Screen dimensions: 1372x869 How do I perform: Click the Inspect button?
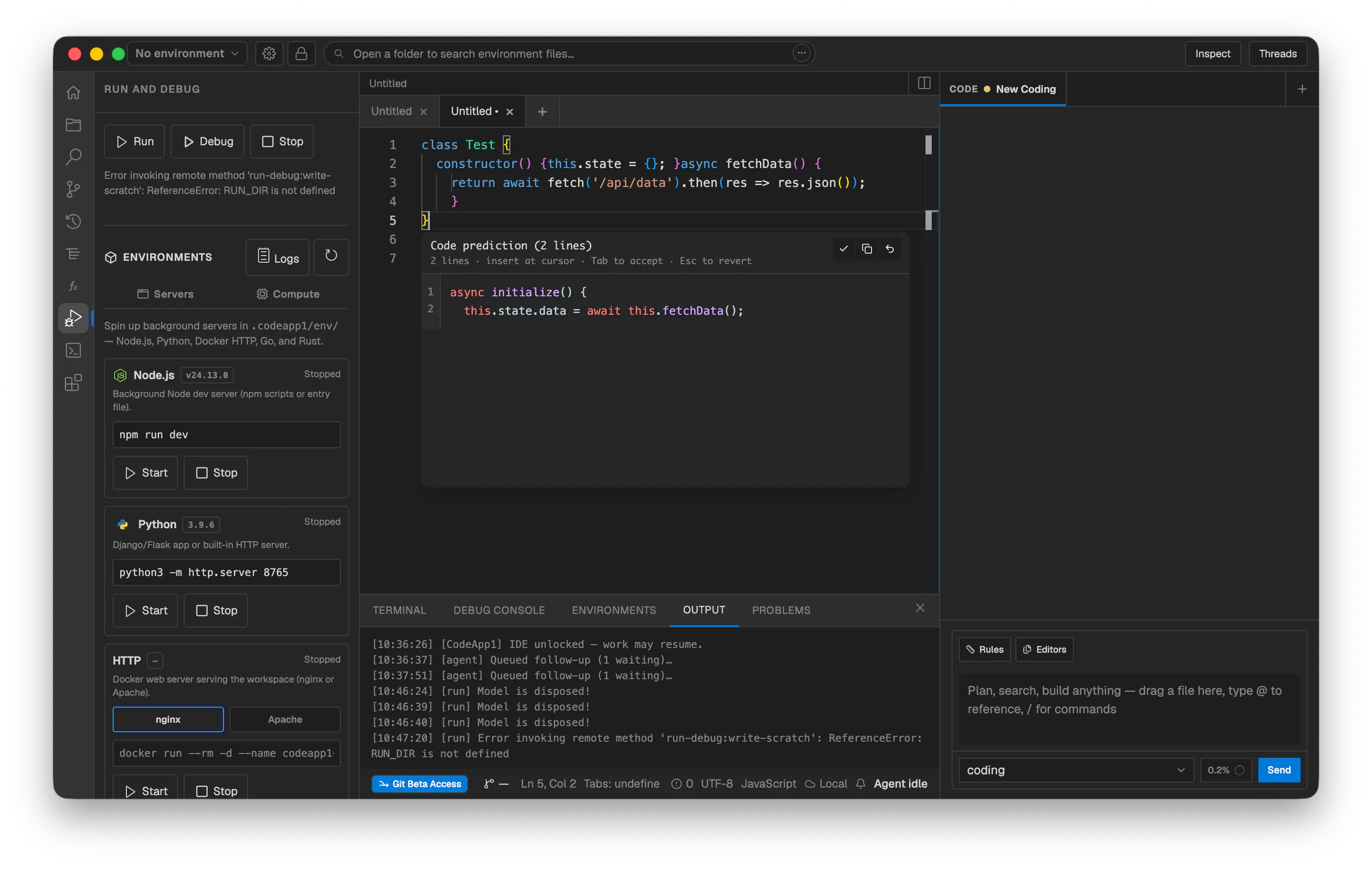pos(1212,53)
